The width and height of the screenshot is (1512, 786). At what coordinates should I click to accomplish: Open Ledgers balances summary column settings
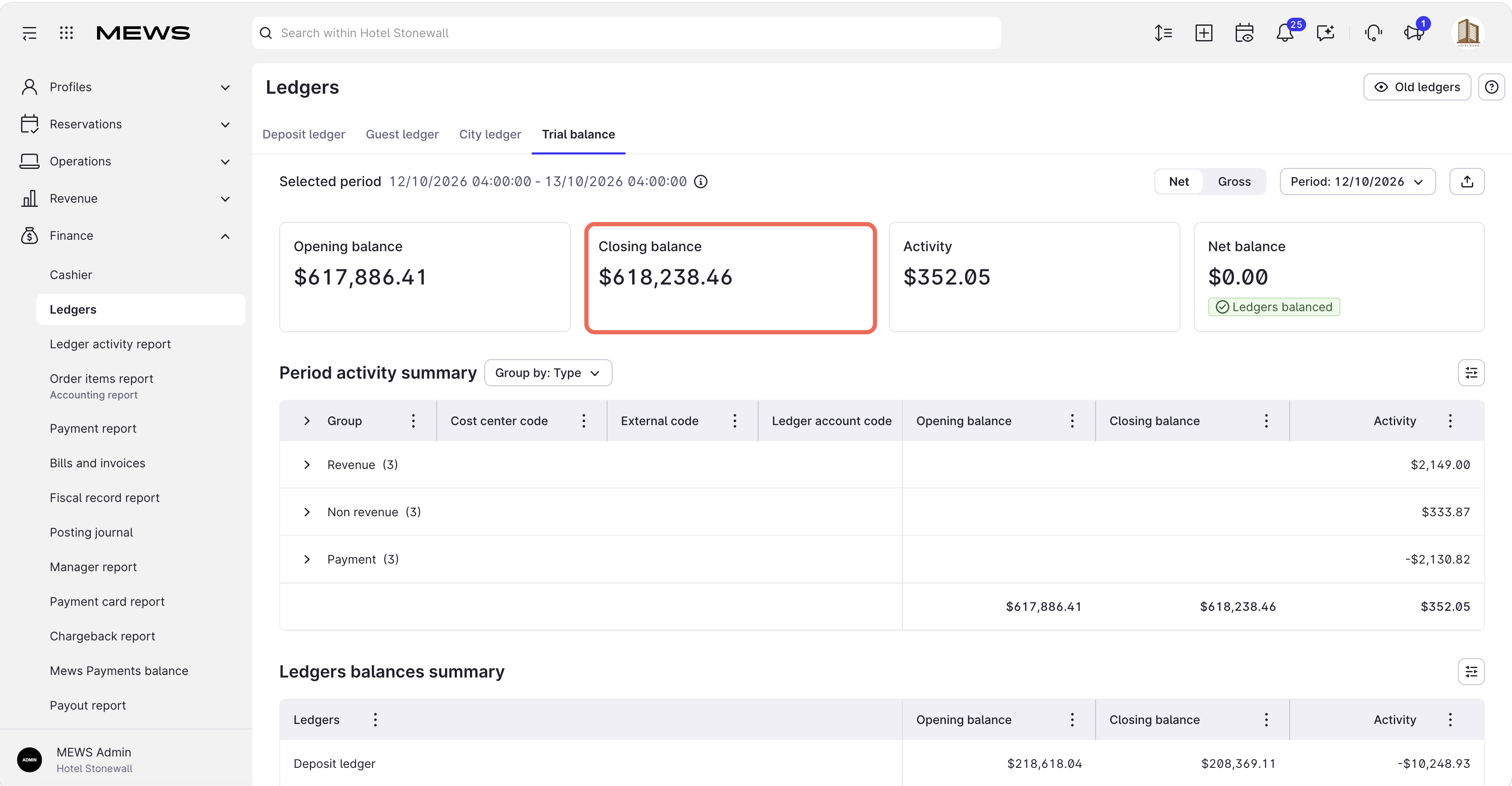[x=1471, y=672]
